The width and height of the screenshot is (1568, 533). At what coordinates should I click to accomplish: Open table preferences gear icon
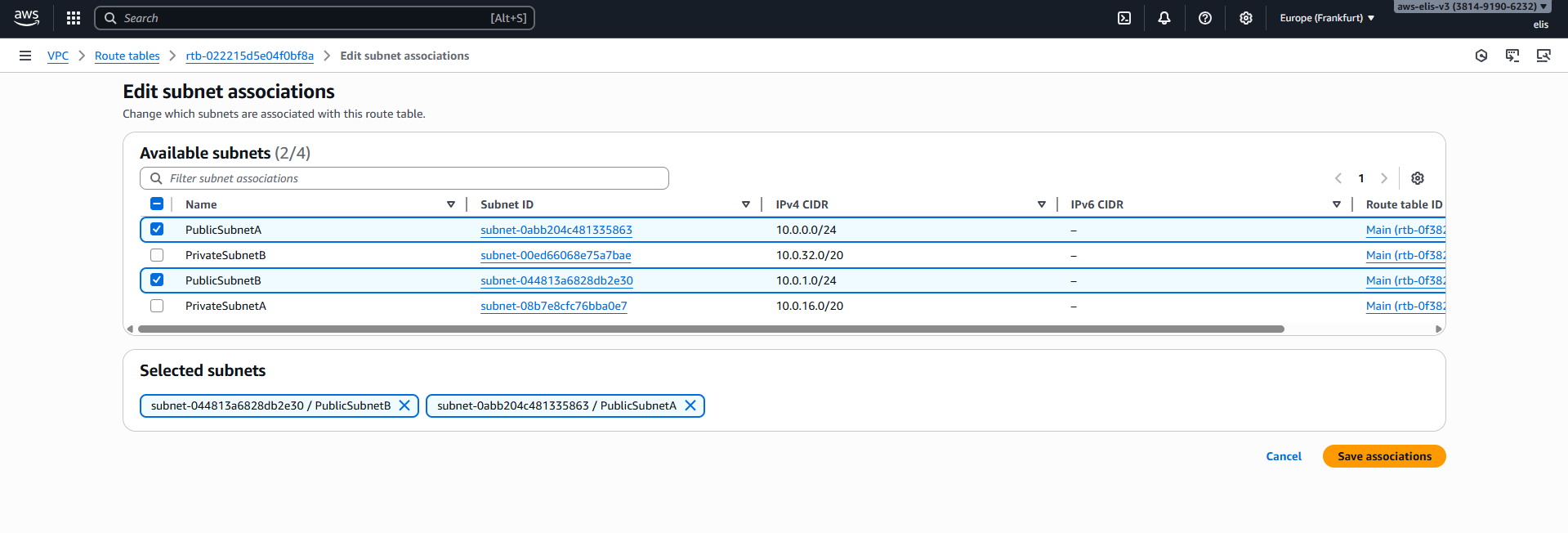[1418, 178]
